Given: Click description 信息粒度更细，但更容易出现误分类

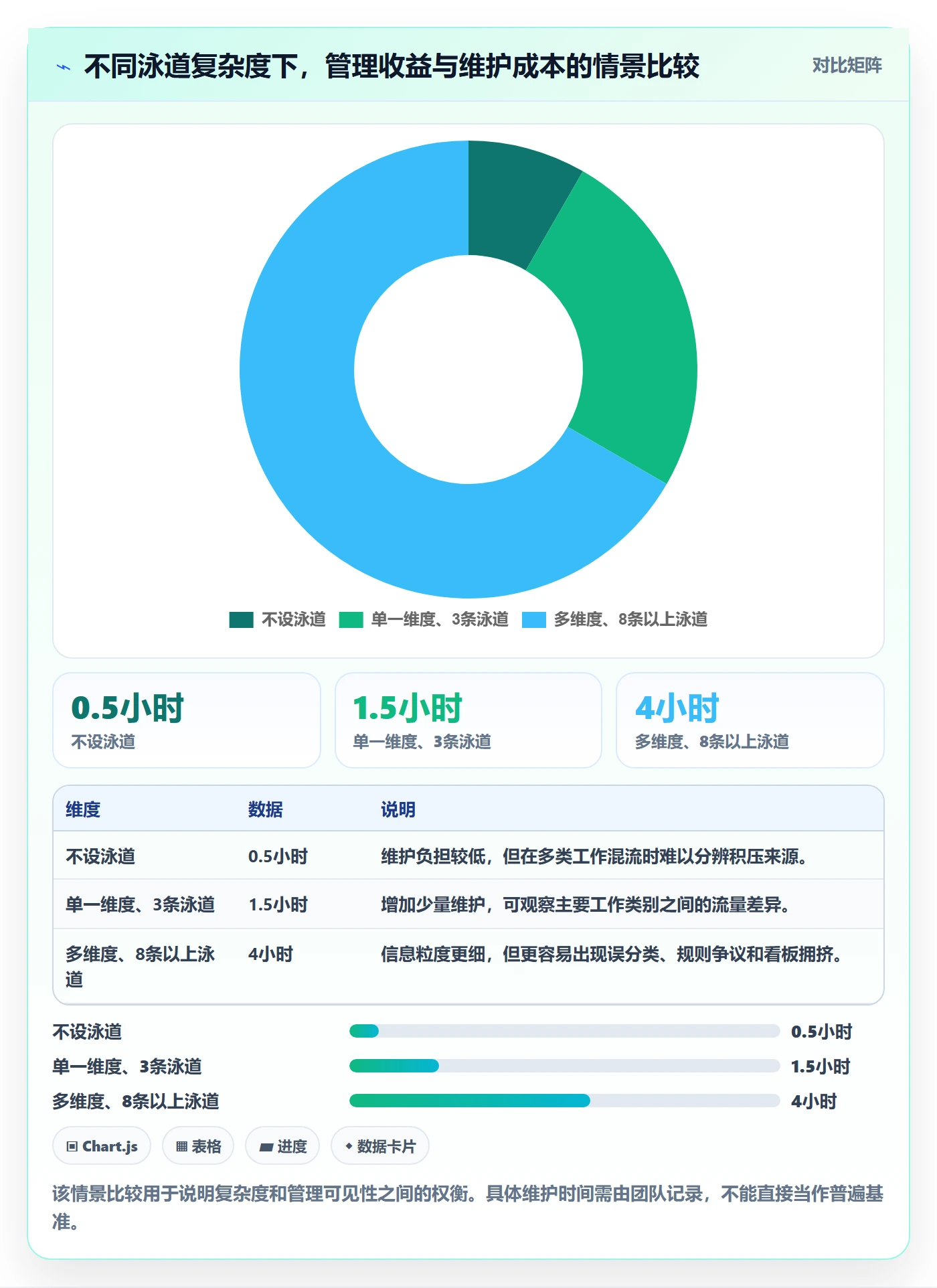Looking at the screenshot, I should 612,954.
